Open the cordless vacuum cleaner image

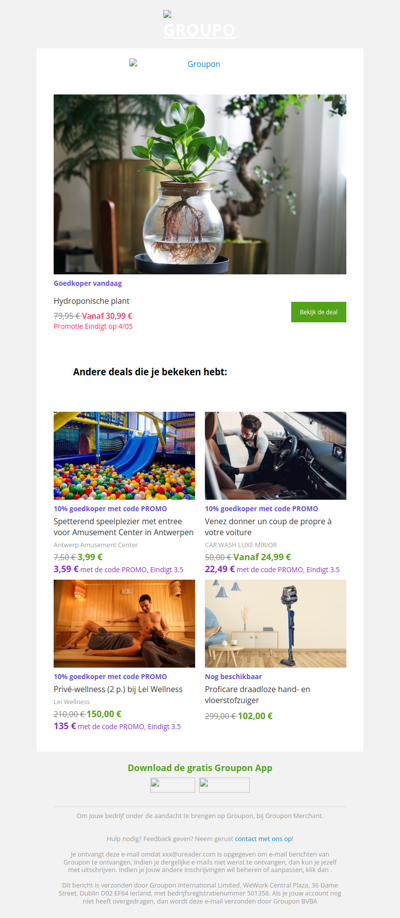pos(275,624)
